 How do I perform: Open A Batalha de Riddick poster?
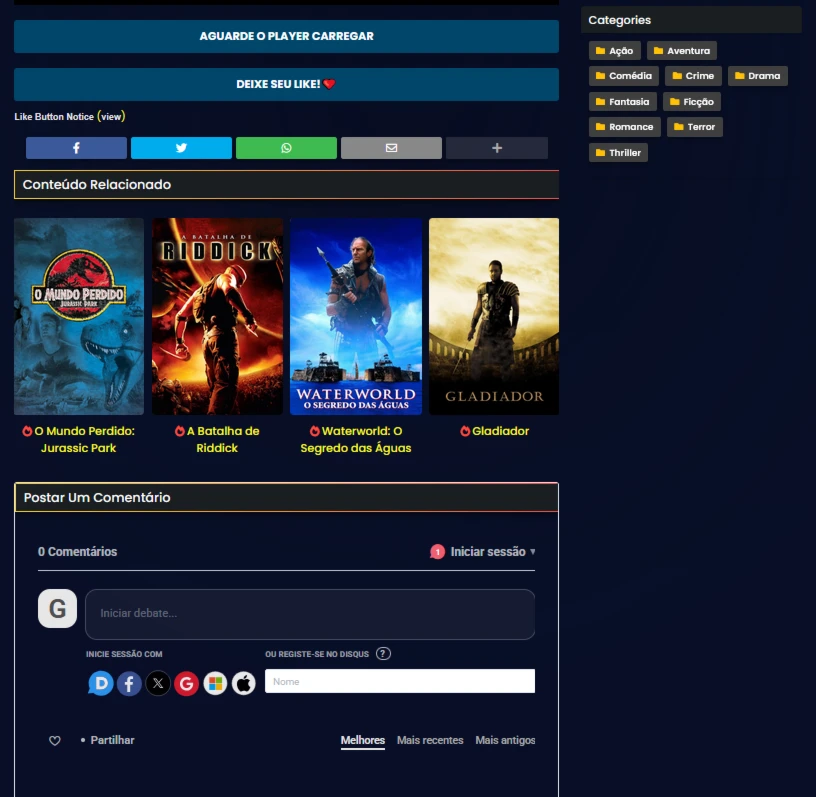(x=217, y=316)
